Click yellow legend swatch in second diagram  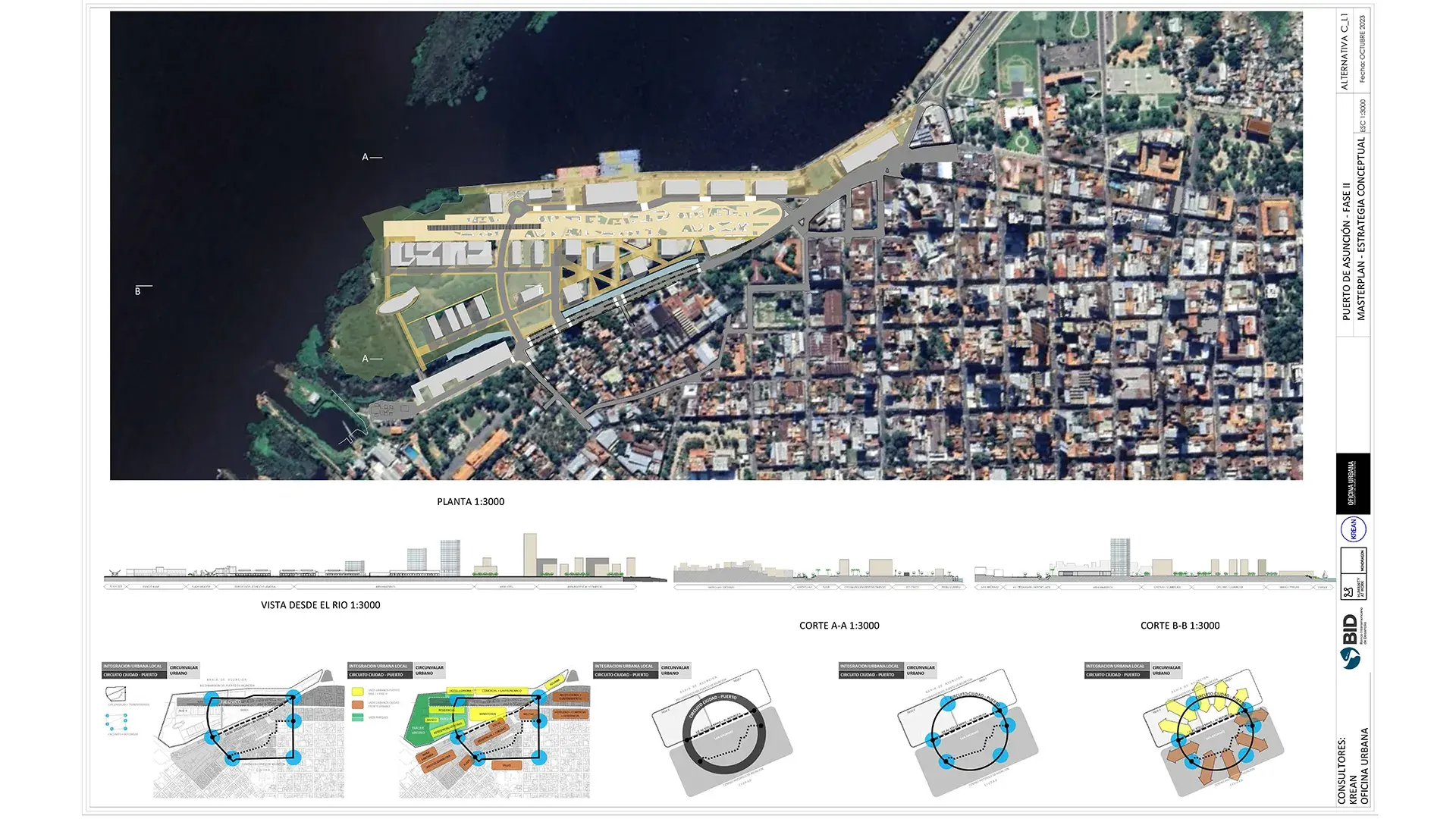[358, 692]
